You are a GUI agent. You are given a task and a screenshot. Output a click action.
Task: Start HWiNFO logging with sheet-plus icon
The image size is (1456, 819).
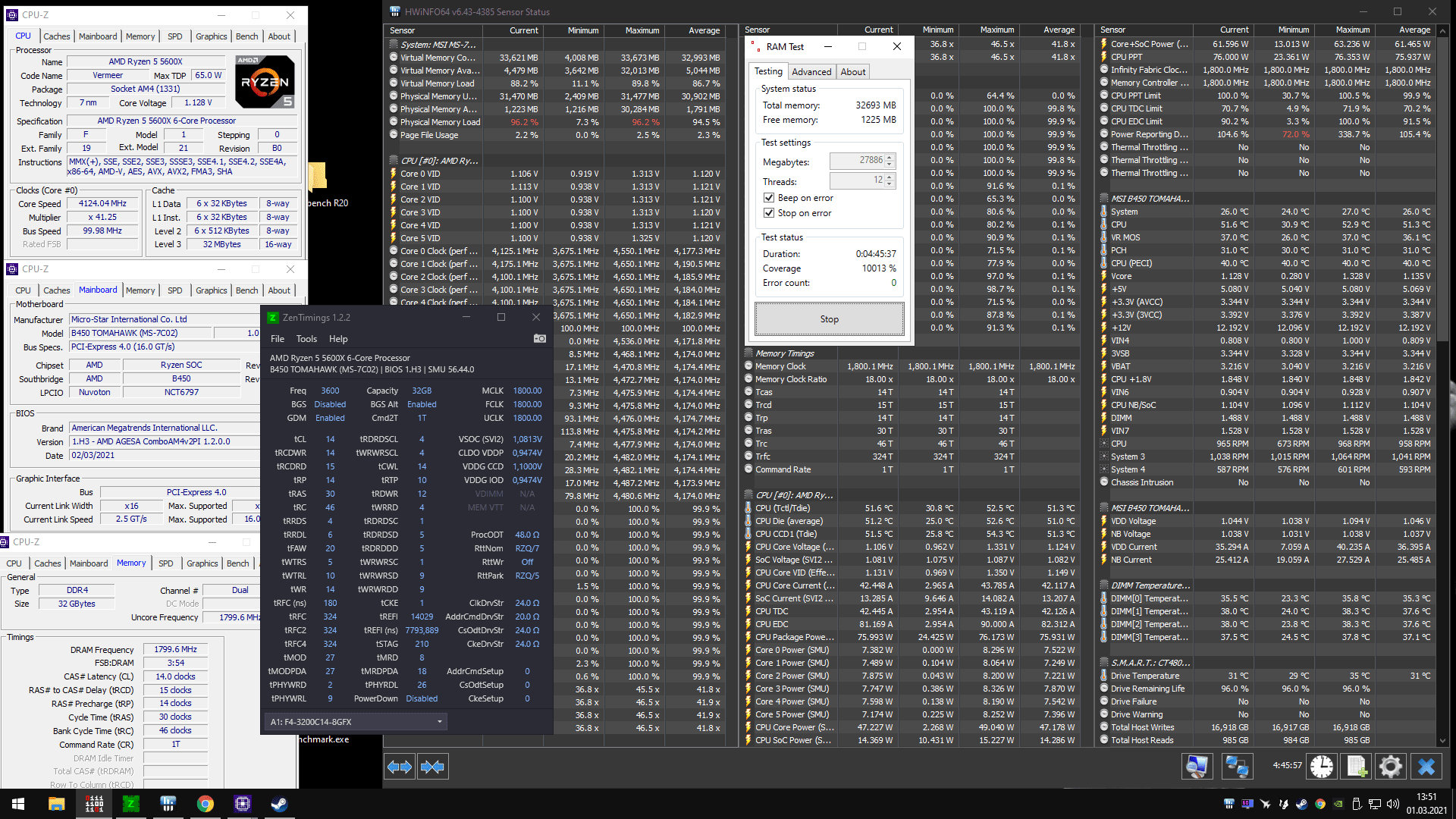click(1357, 767)
